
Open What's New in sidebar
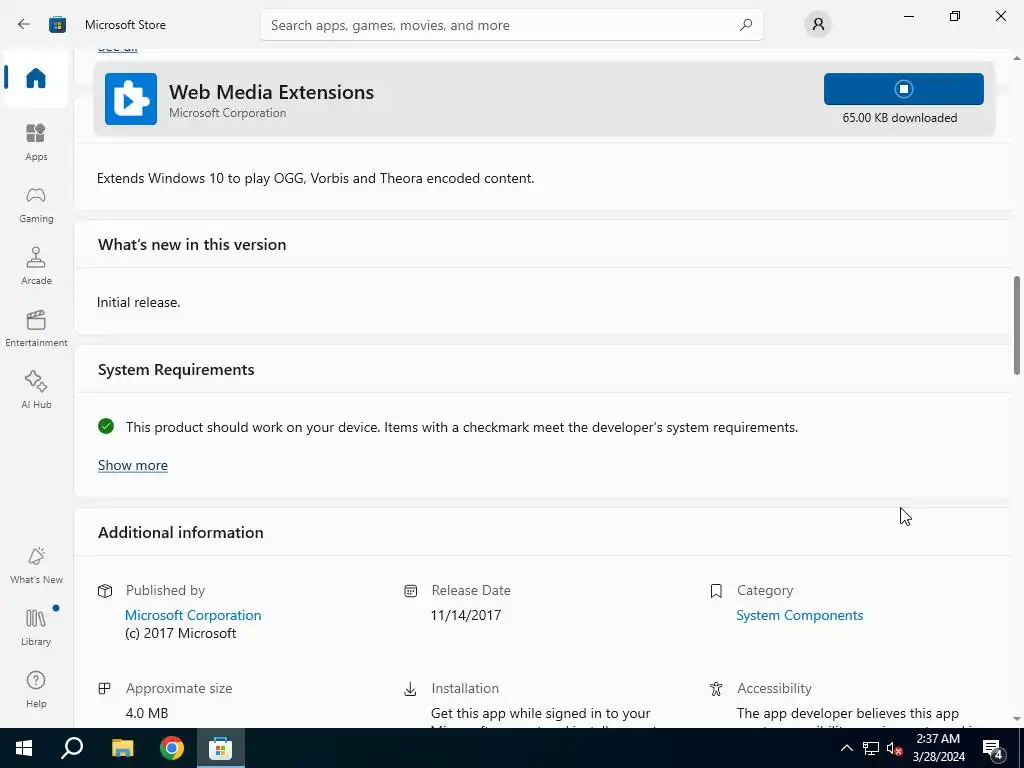[x=36, y=566]
